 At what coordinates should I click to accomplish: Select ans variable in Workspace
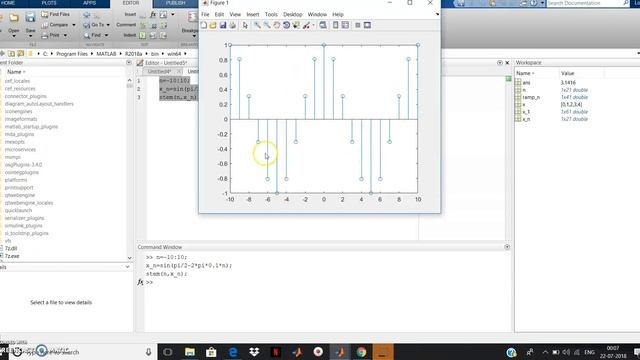526,82
